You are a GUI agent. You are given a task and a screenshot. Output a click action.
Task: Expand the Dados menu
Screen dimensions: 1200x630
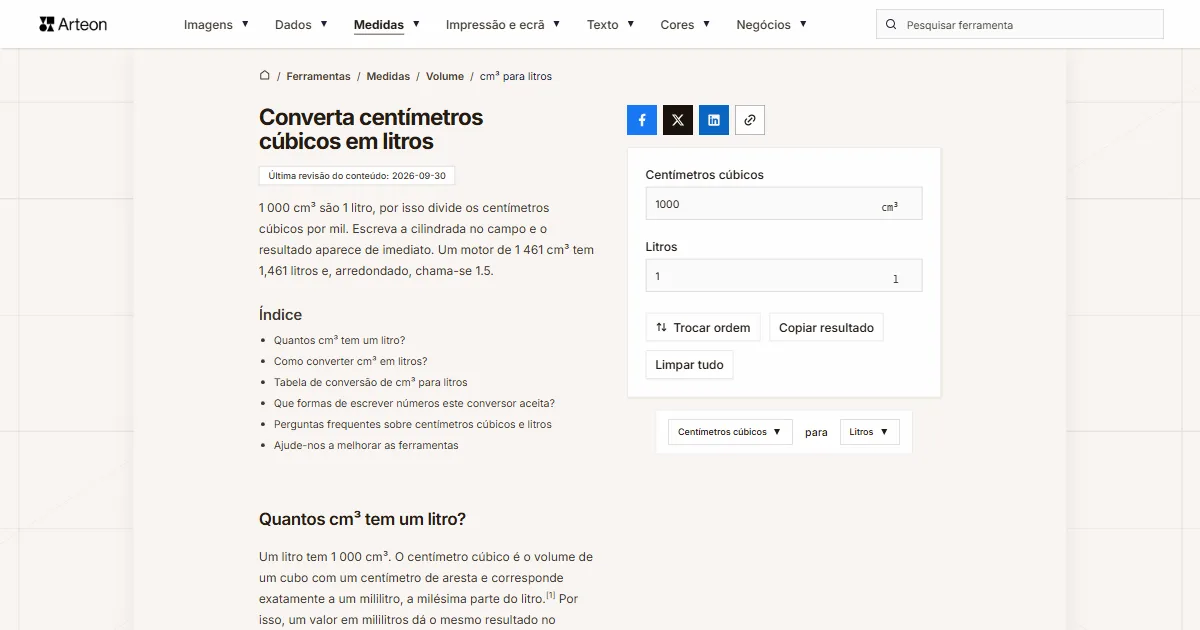point(301,25)
